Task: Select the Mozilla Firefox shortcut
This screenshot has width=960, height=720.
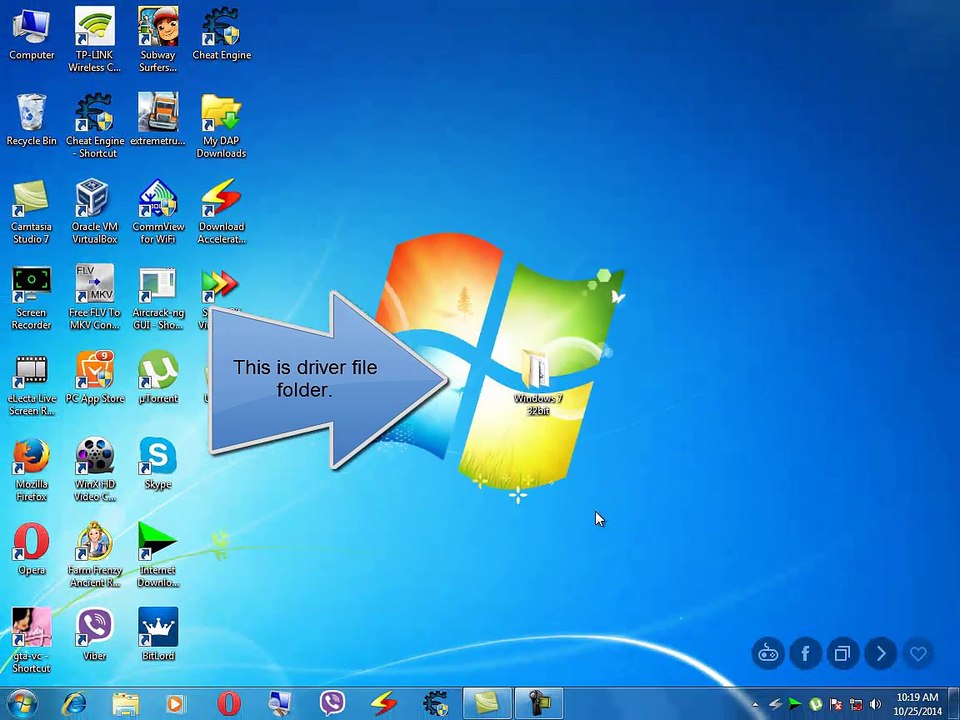Action: click(31, 470)
